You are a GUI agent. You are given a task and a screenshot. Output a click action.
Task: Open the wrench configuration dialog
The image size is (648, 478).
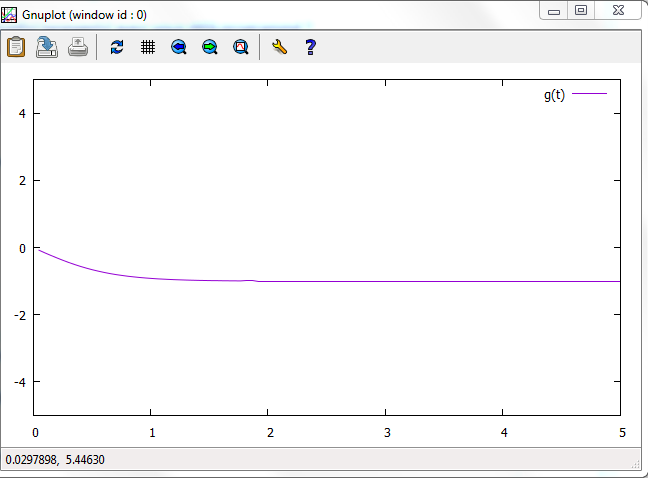(x=279, y=47)
